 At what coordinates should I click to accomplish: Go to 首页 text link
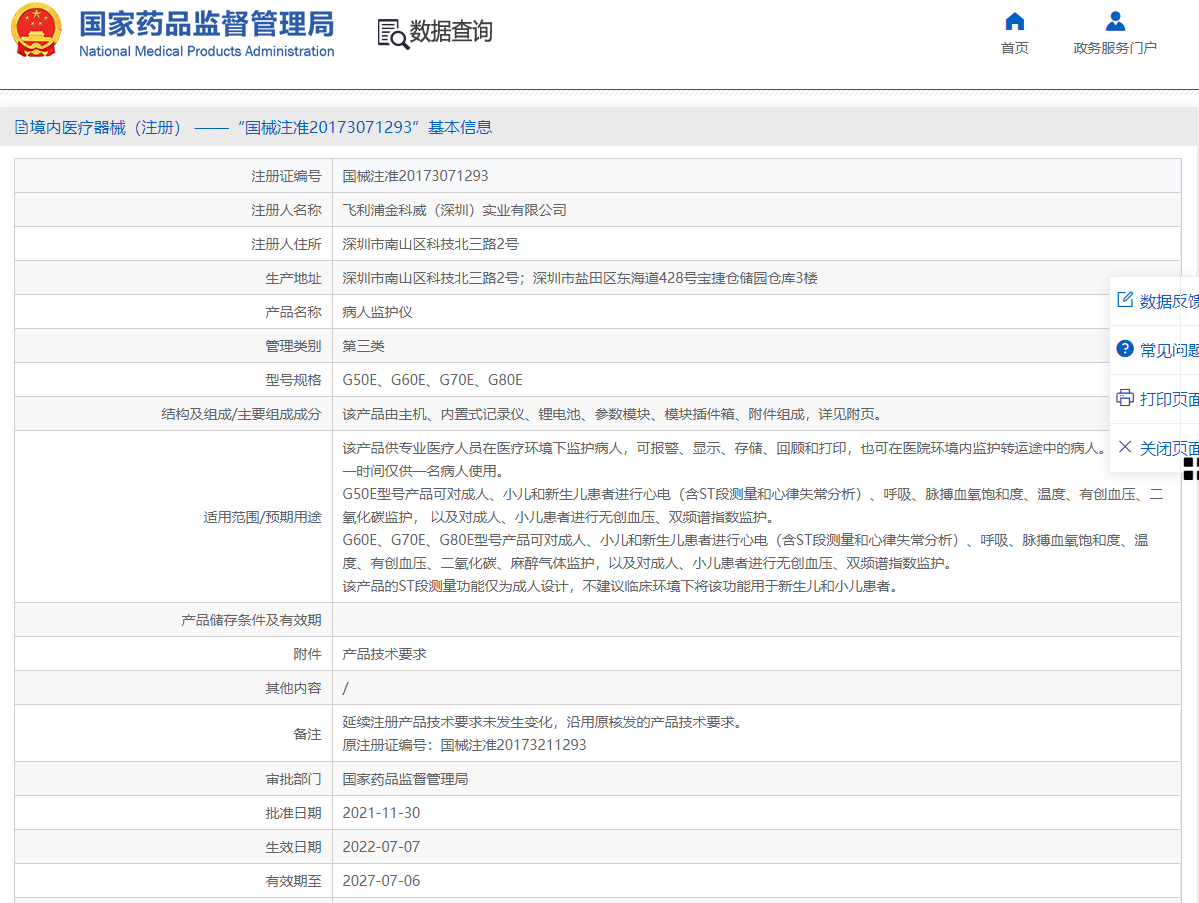pos(1014,48)
